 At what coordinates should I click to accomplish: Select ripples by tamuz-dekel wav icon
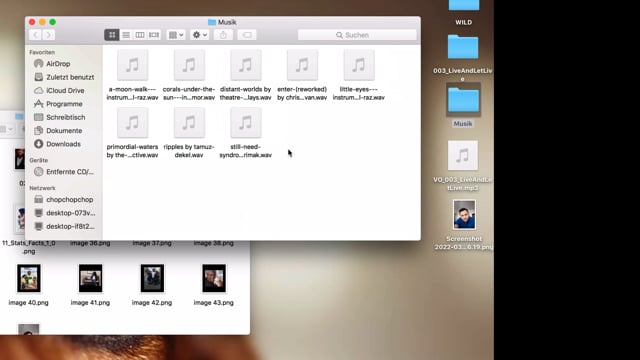189,122
